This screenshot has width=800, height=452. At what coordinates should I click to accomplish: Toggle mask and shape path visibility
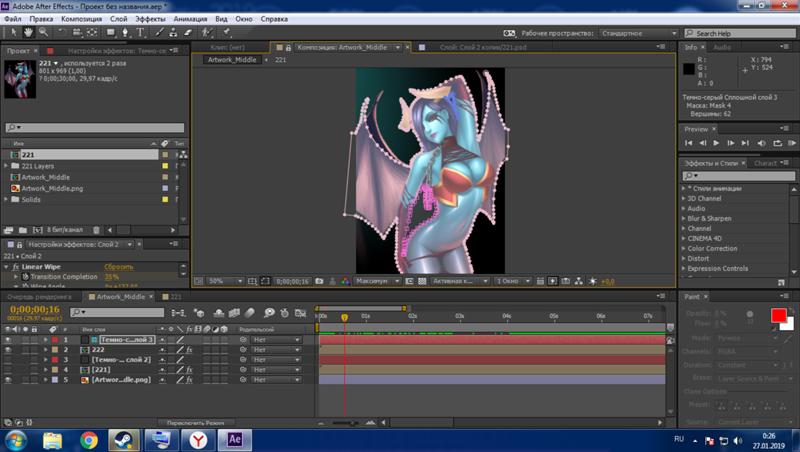click(x=265, y=281)
